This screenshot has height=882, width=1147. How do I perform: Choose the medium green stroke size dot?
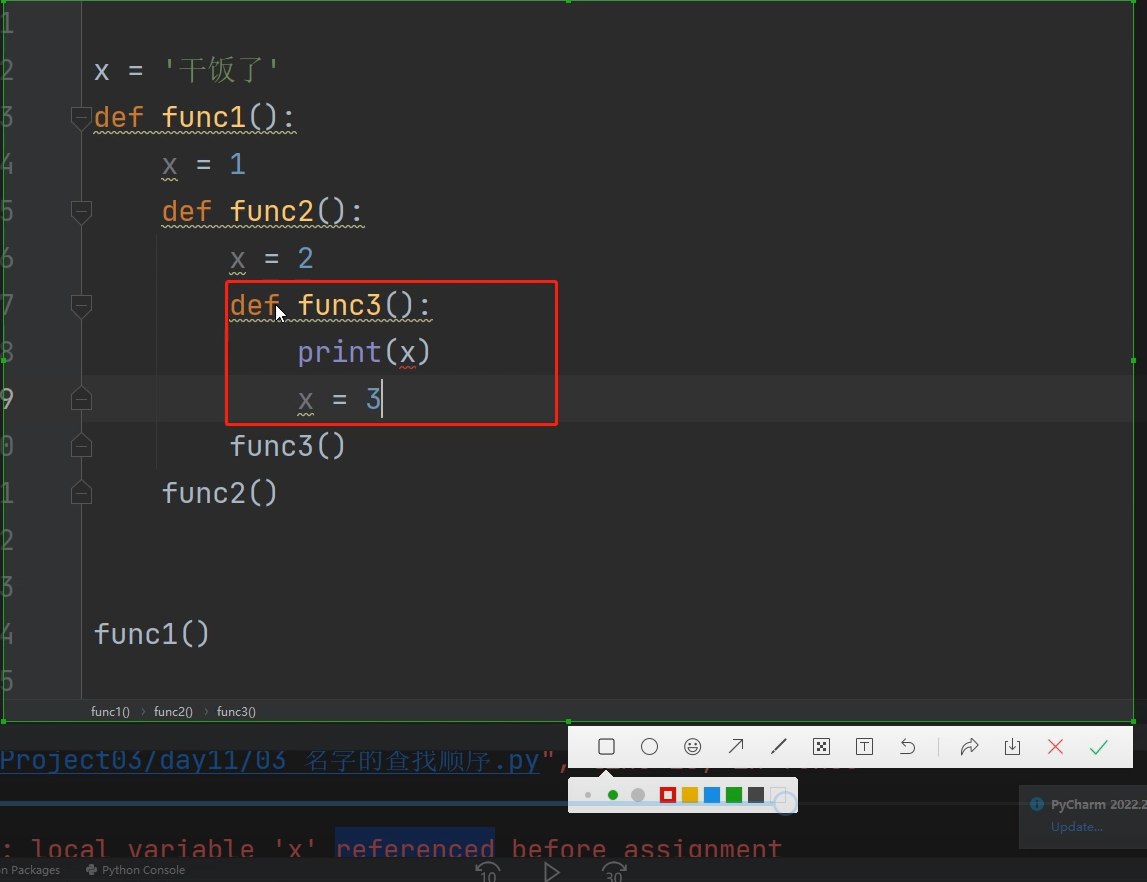613,795
